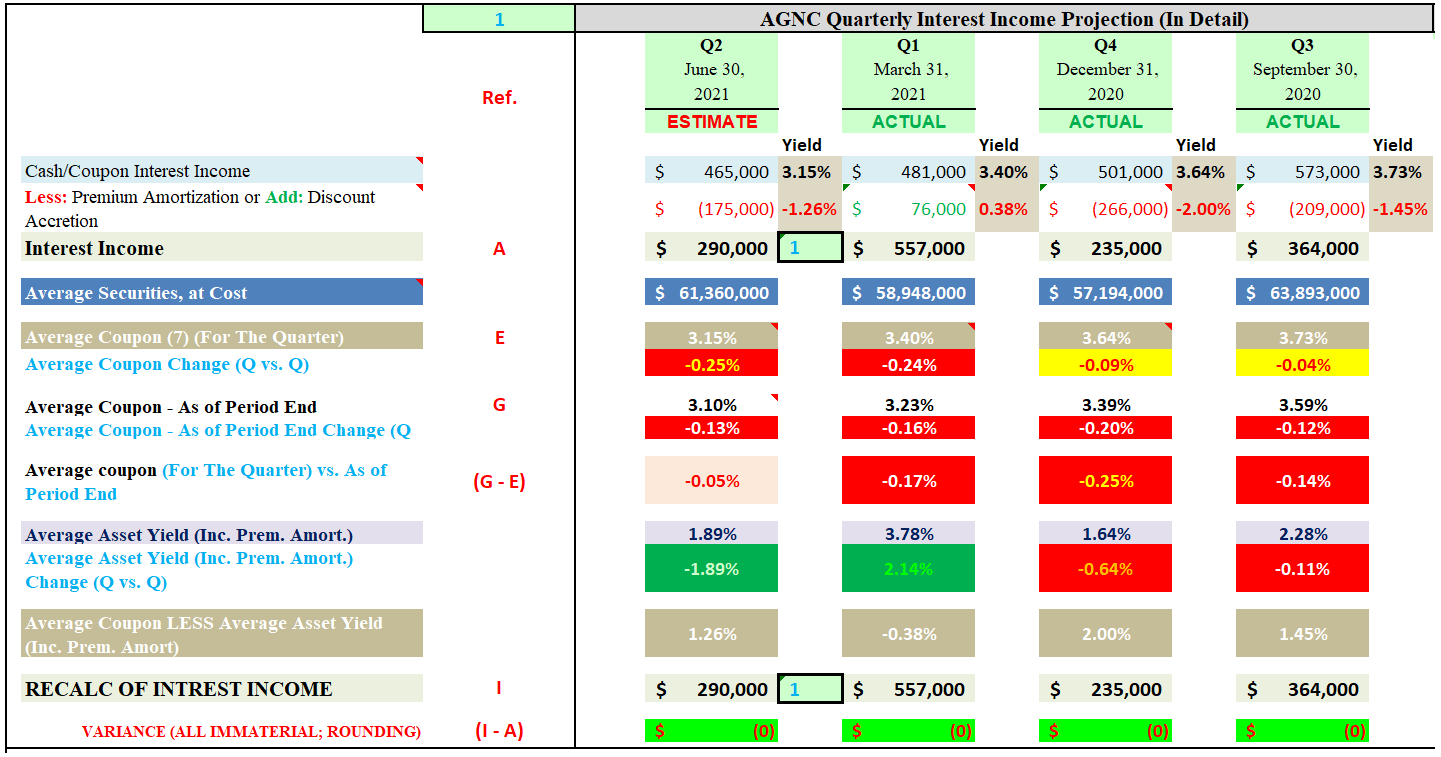Select the asset yield 2.28% cell
This screenshot has height=757, width=1441.
[x=1302, y=534]
